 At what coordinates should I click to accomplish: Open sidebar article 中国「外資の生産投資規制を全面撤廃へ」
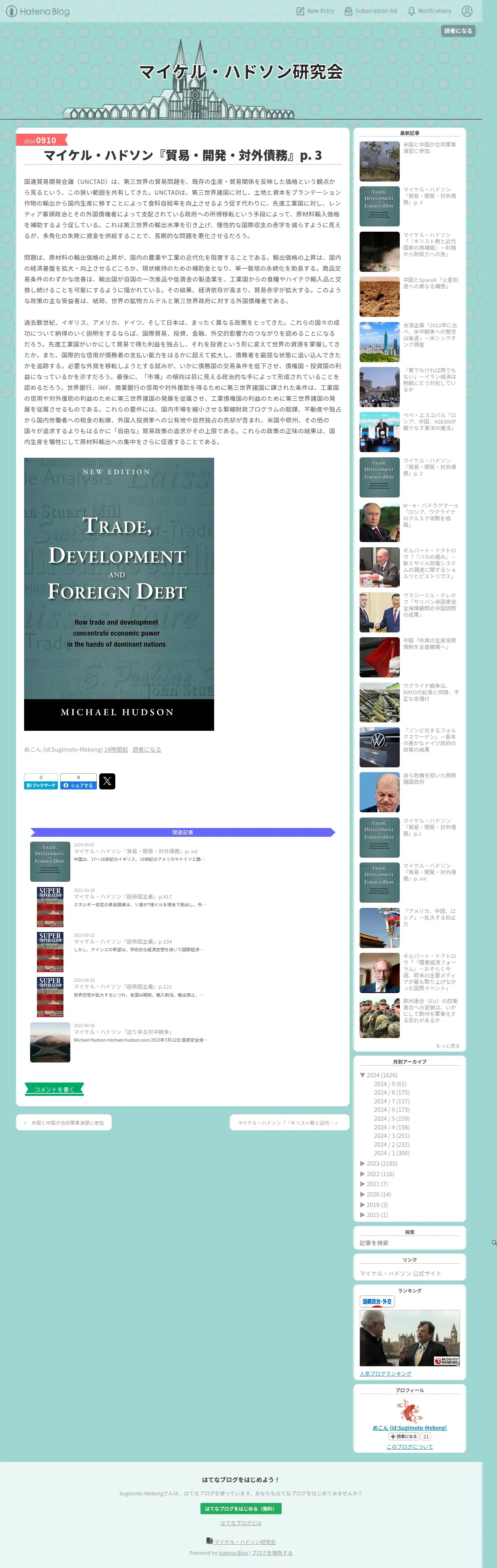(430, 643)
